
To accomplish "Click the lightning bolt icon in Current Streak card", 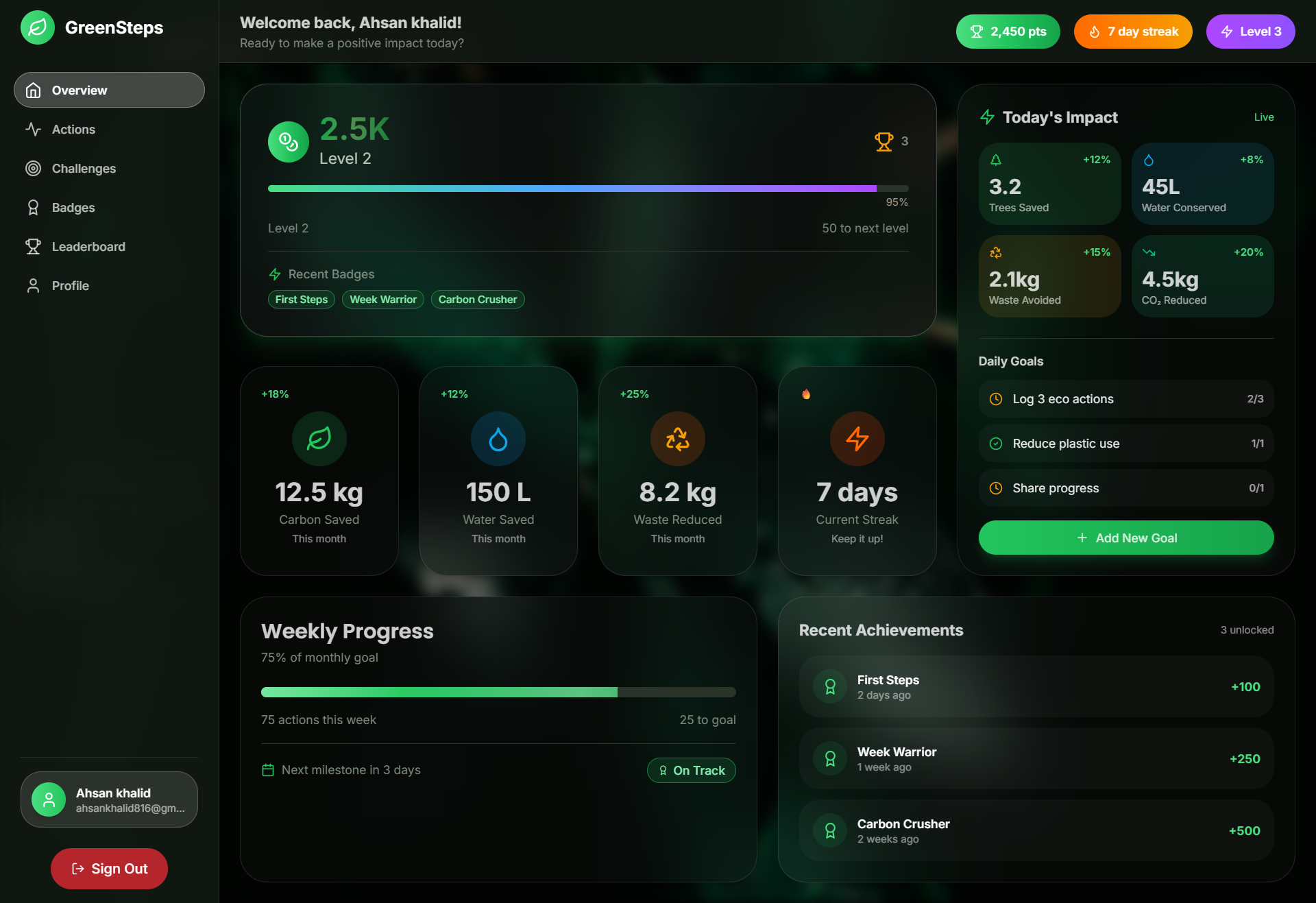I will [857, 439].
